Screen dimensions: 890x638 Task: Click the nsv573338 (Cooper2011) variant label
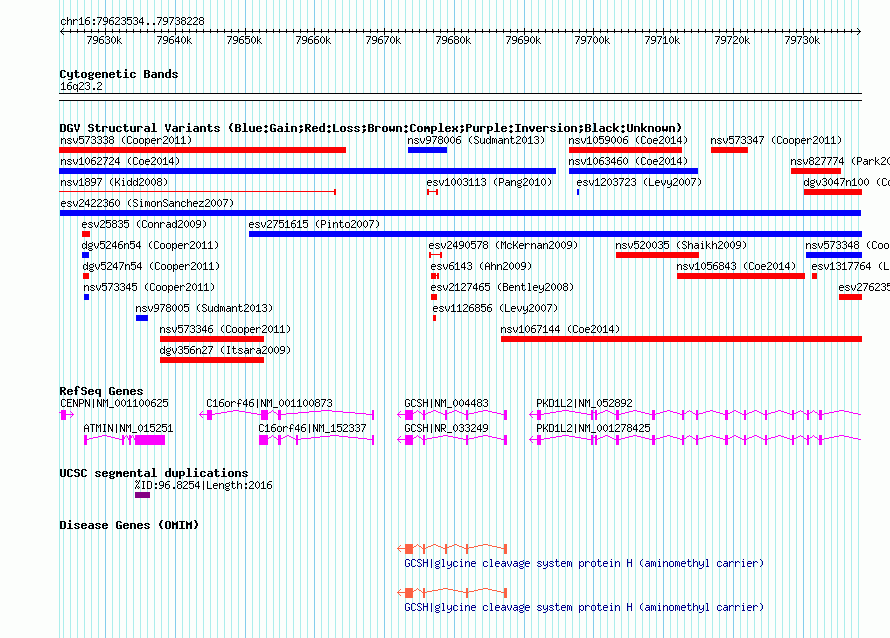126,140
